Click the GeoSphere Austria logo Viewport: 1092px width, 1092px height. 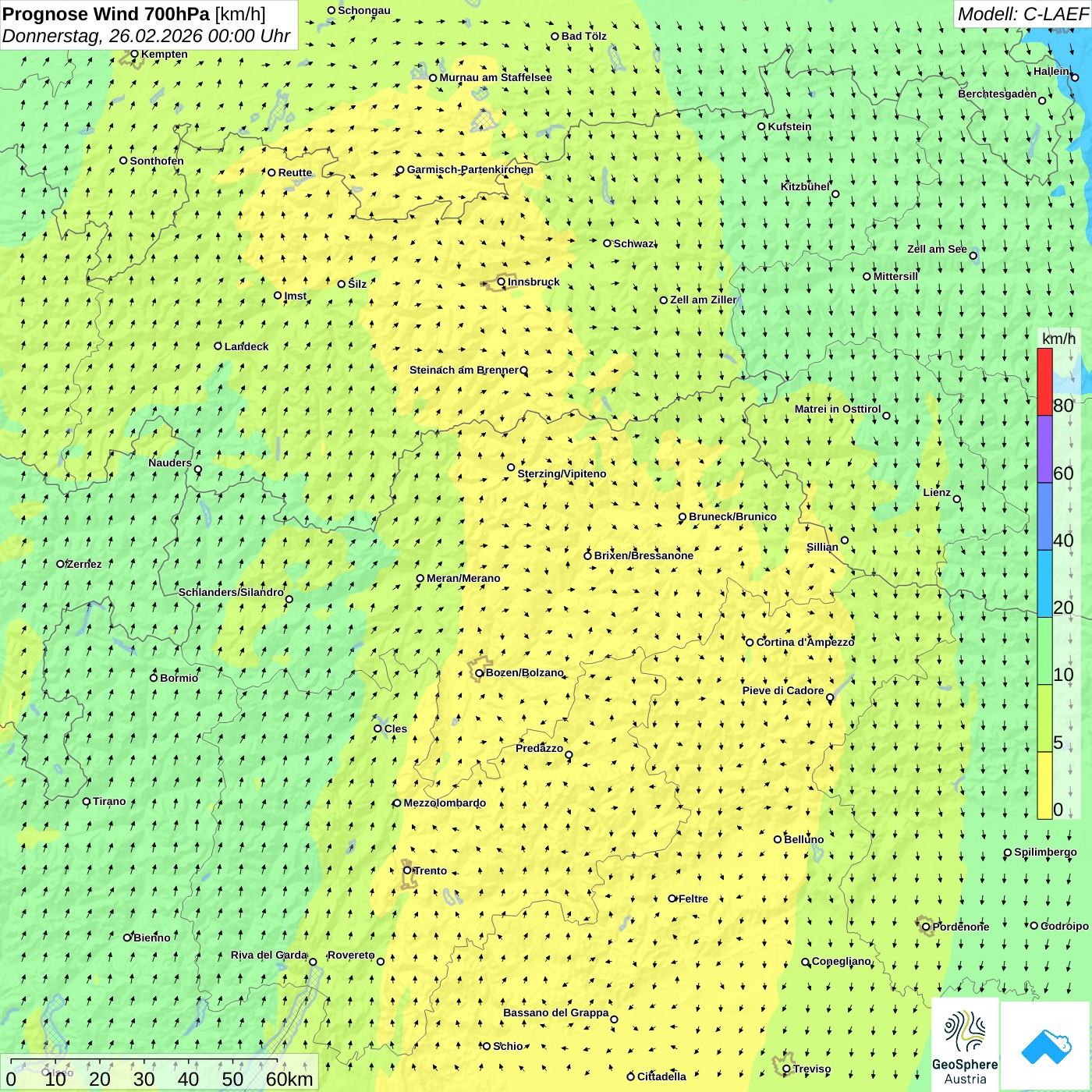click(x=965, y=1045)
